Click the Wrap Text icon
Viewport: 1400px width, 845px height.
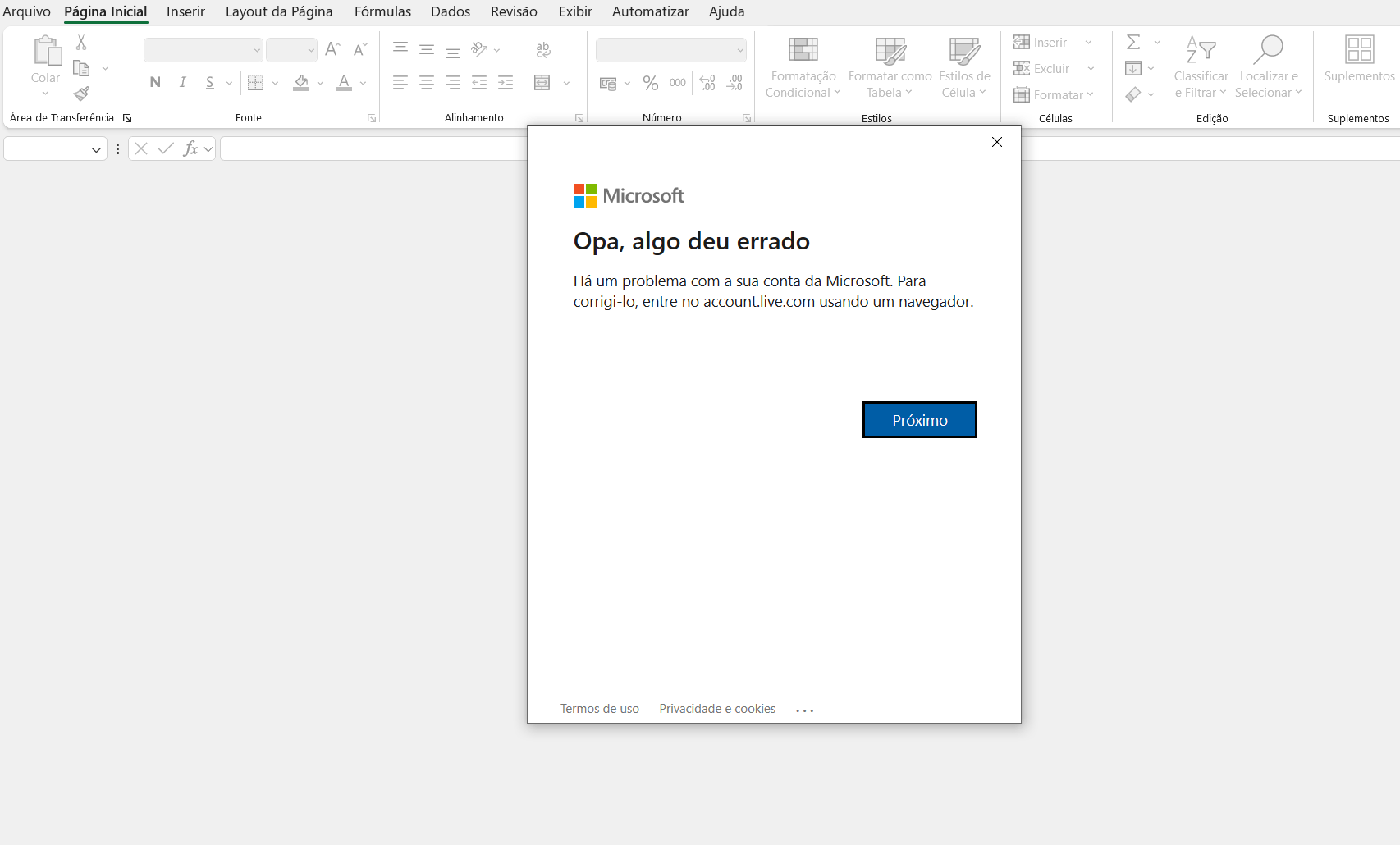click(x=543, y=49)
